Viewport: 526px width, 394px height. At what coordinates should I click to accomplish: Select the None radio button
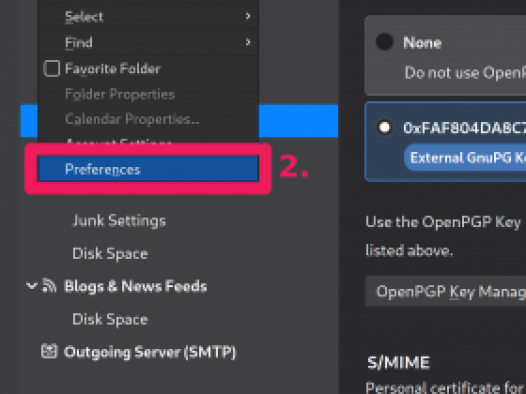coord(384,42)
